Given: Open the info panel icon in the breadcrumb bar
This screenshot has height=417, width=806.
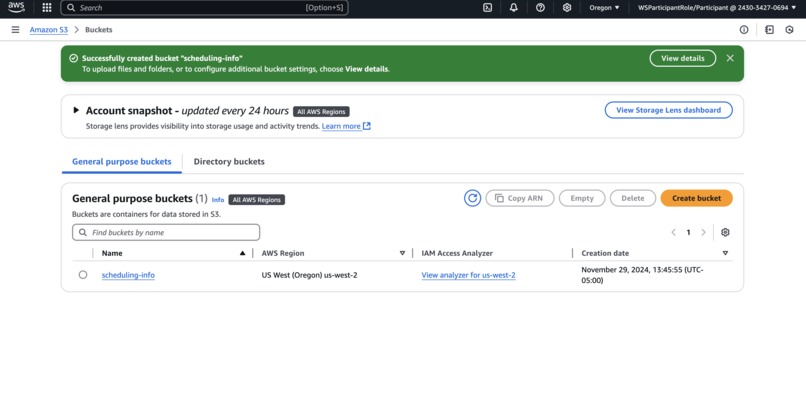Looking at the screenshot, I should click(744, 30).
